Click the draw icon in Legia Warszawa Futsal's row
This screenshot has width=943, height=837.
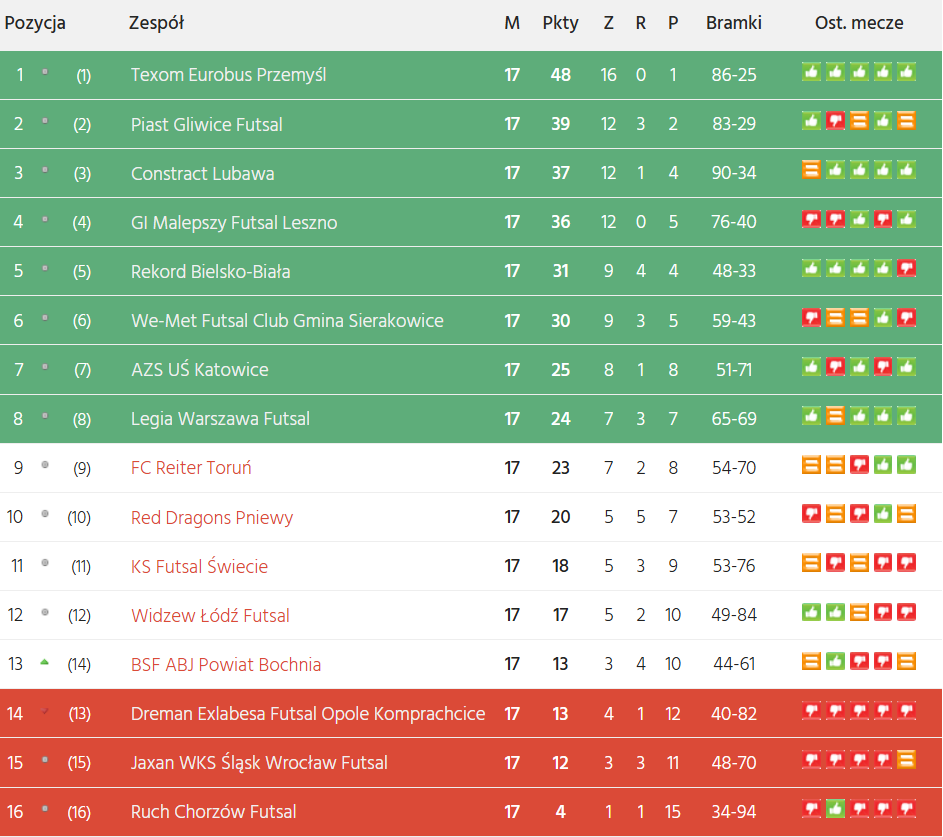835,415
